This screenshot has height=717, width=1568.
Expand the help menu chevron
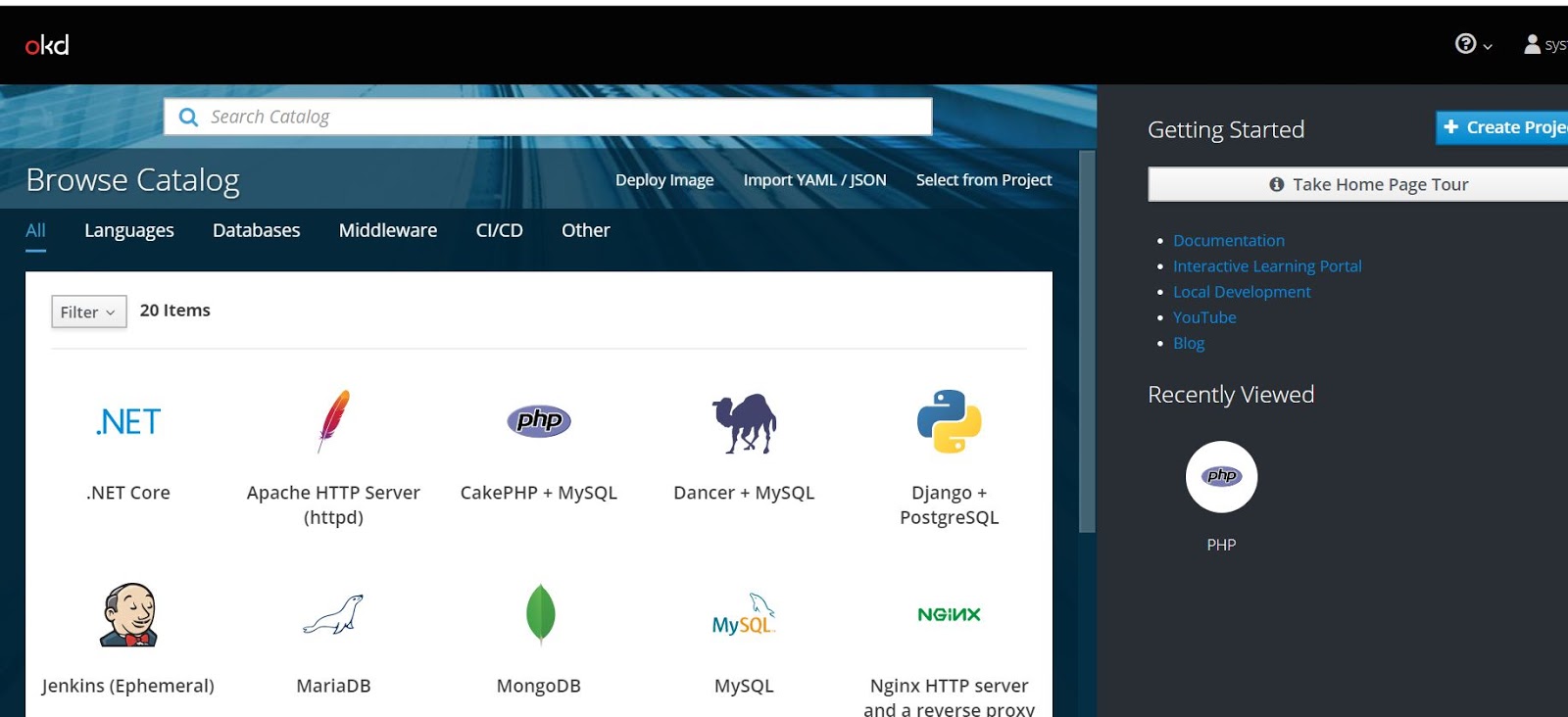1488,46
